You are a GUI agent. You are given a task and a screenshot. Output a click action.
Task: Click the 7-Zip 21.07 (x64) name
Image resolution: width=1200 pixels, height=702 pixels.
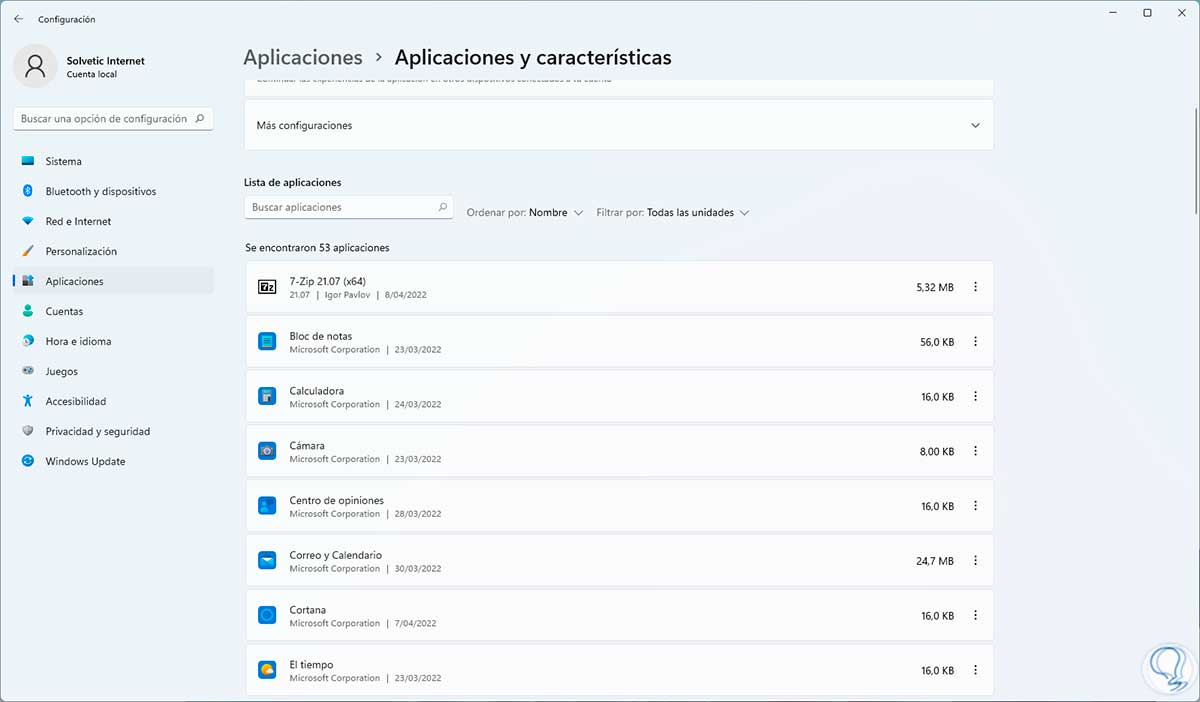pyautogui.click(x=327, y=282)
